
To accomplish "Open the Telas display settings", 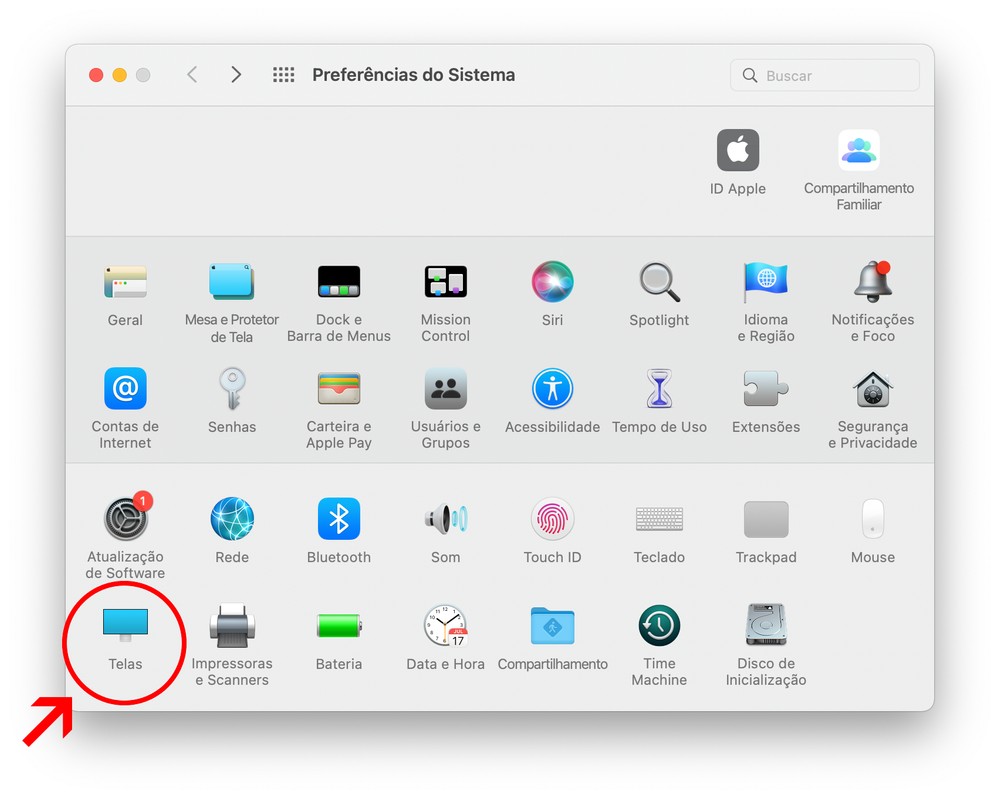I will pyautogui.click(x=125, y=625).
